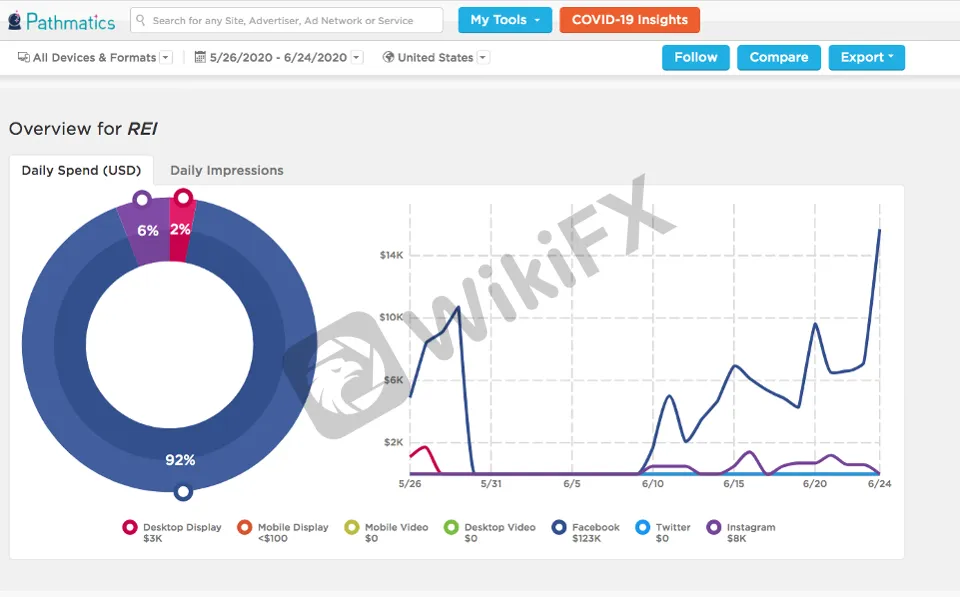Click the 6/10 x-axis date label
Viewport: 960px width, 597px height.
pyautogui.click(x=653, y=484)
